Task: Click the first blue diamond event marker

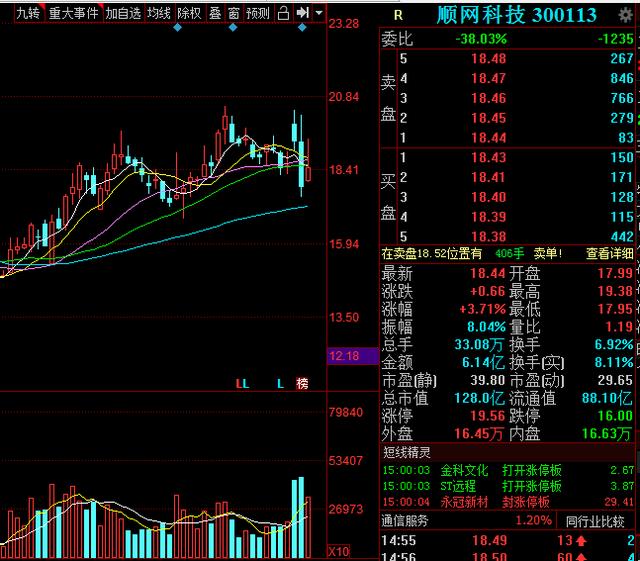Action: click(x=177, y=28)
